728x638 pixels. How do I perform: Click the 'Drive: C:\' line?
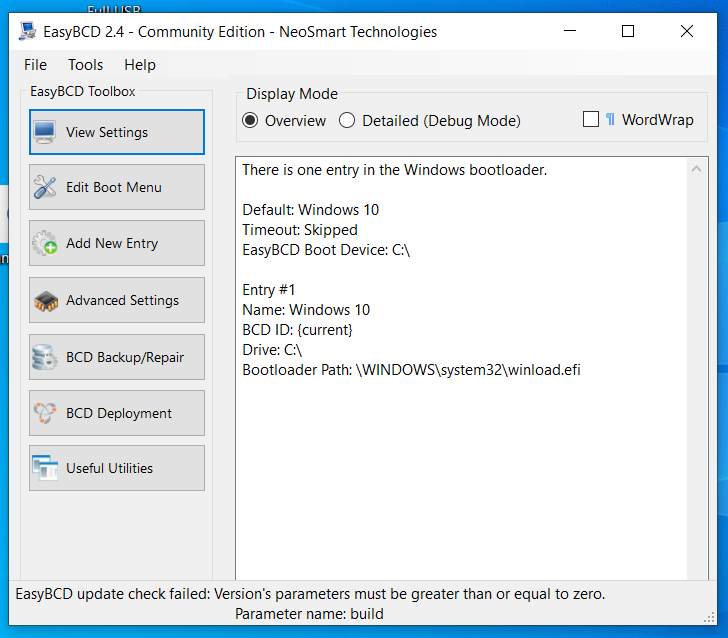(x=272, y=350)
